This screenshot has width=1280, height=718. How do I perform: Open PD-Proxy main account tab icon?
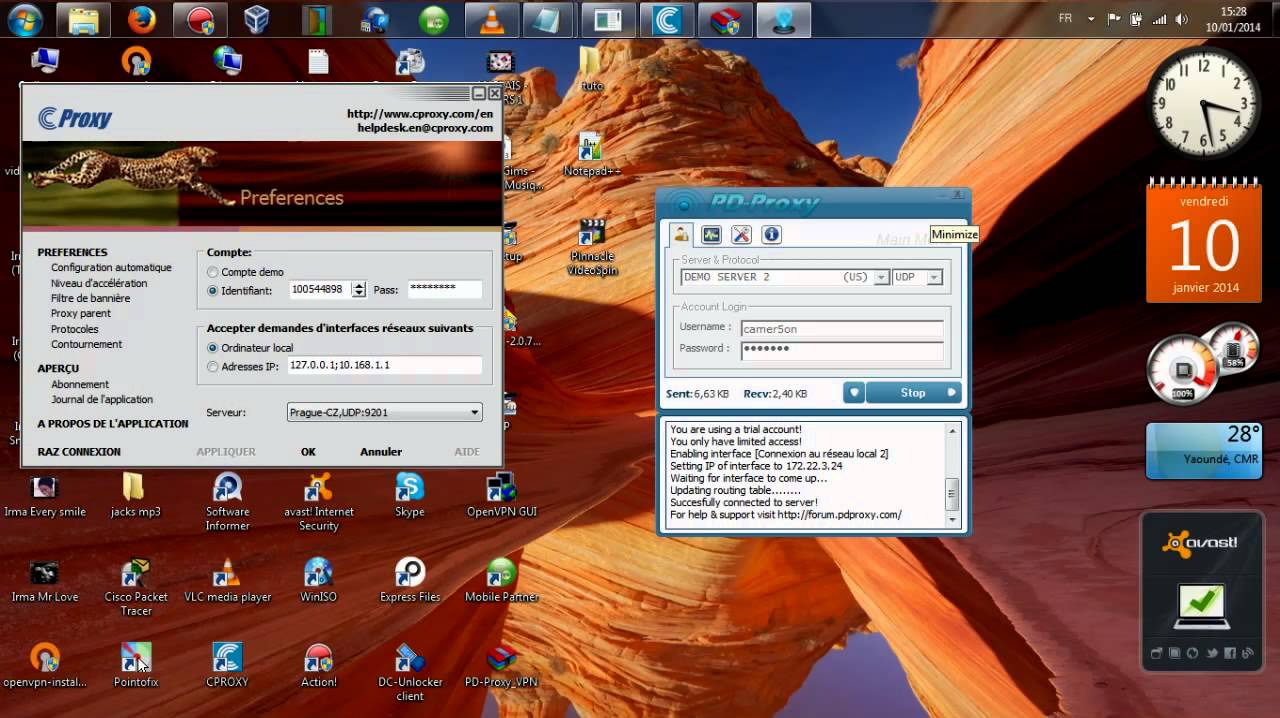click(681, 235)
